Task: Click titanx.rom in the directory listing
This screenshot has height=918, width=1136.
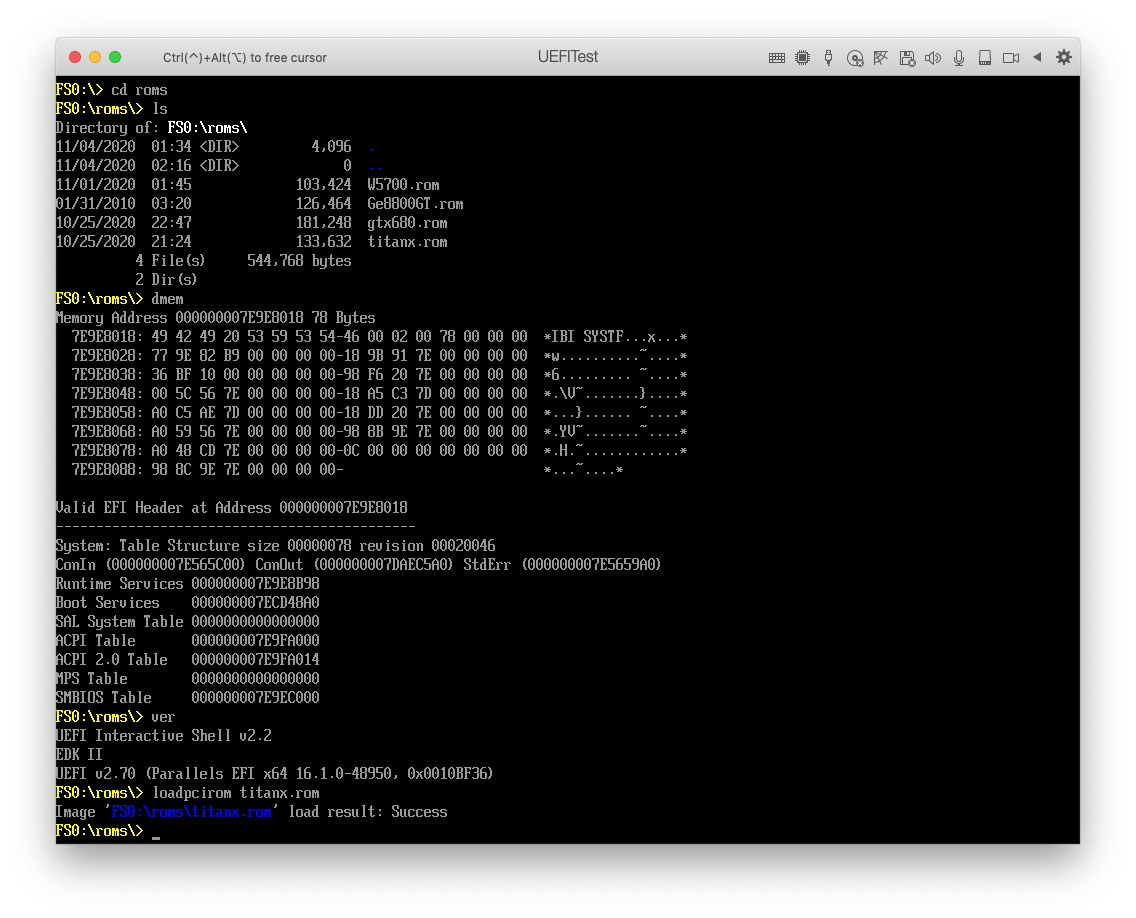Action: tap(407, 242)
